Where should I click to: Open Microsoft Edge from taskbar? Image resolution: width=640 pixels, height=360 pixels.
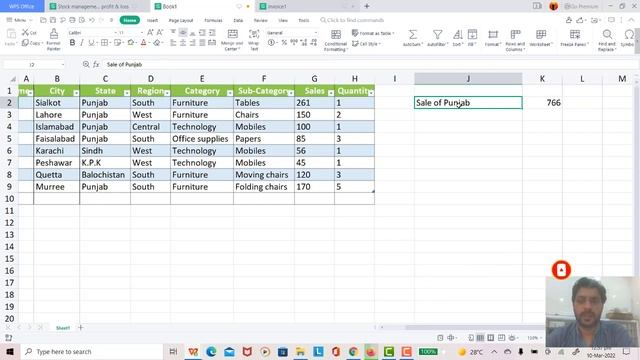211,351
